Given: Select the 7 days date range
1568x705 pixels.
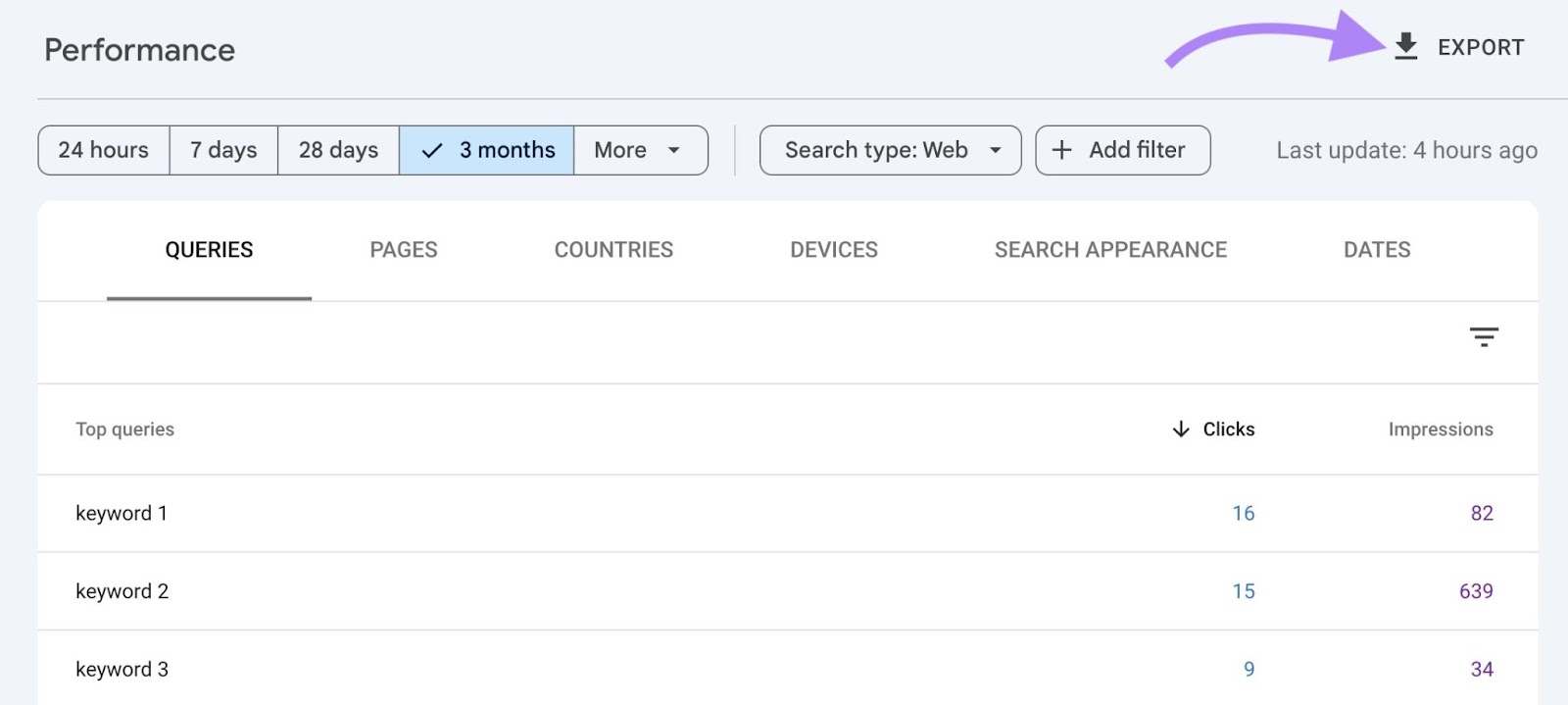Looking at the screenshot, I should (x=223, y=150).
